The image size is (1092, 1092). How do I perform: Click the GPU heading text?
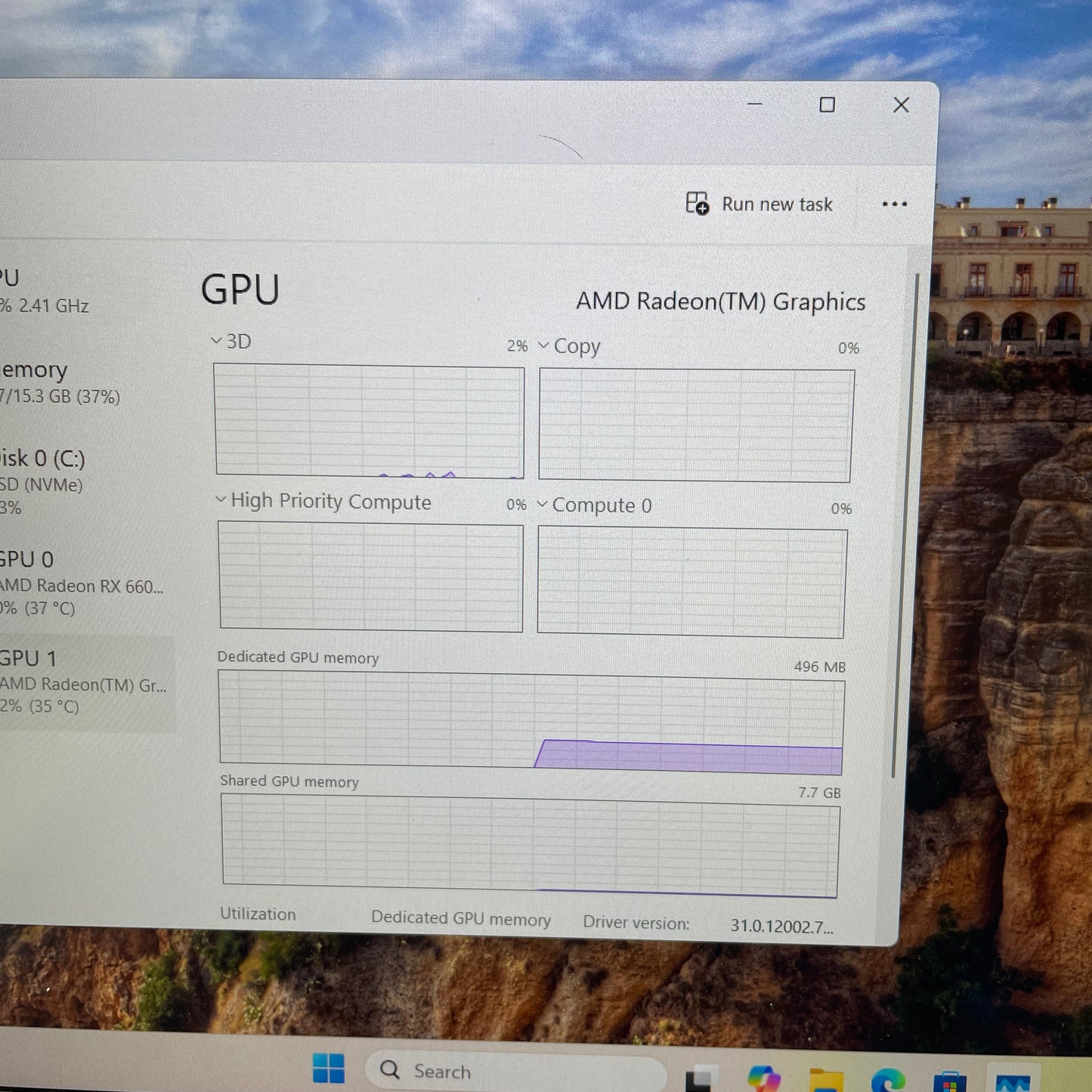240,289
